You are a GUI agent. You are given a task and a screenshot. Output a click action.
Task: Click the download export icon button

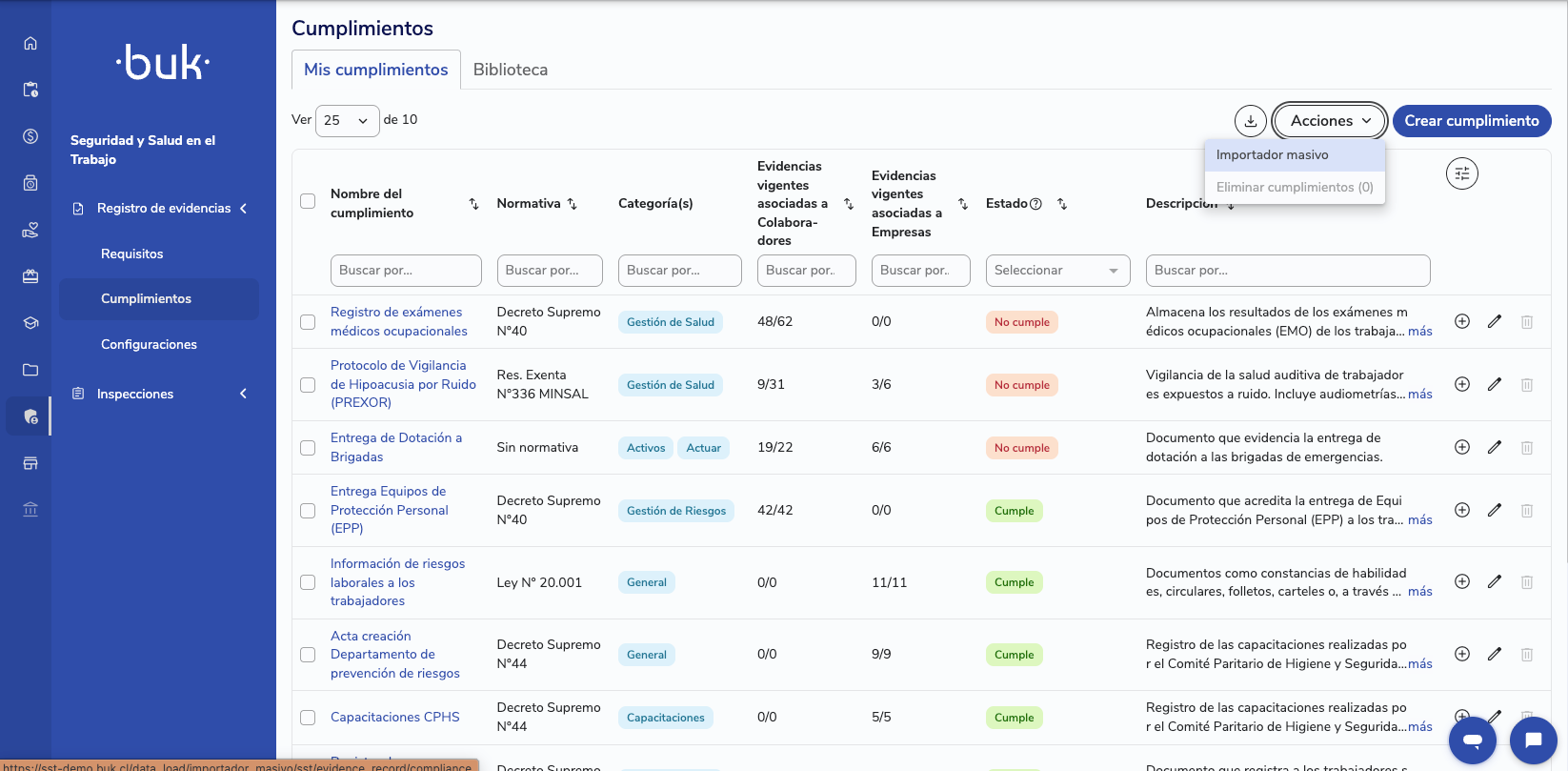(x=1250, y=121)
